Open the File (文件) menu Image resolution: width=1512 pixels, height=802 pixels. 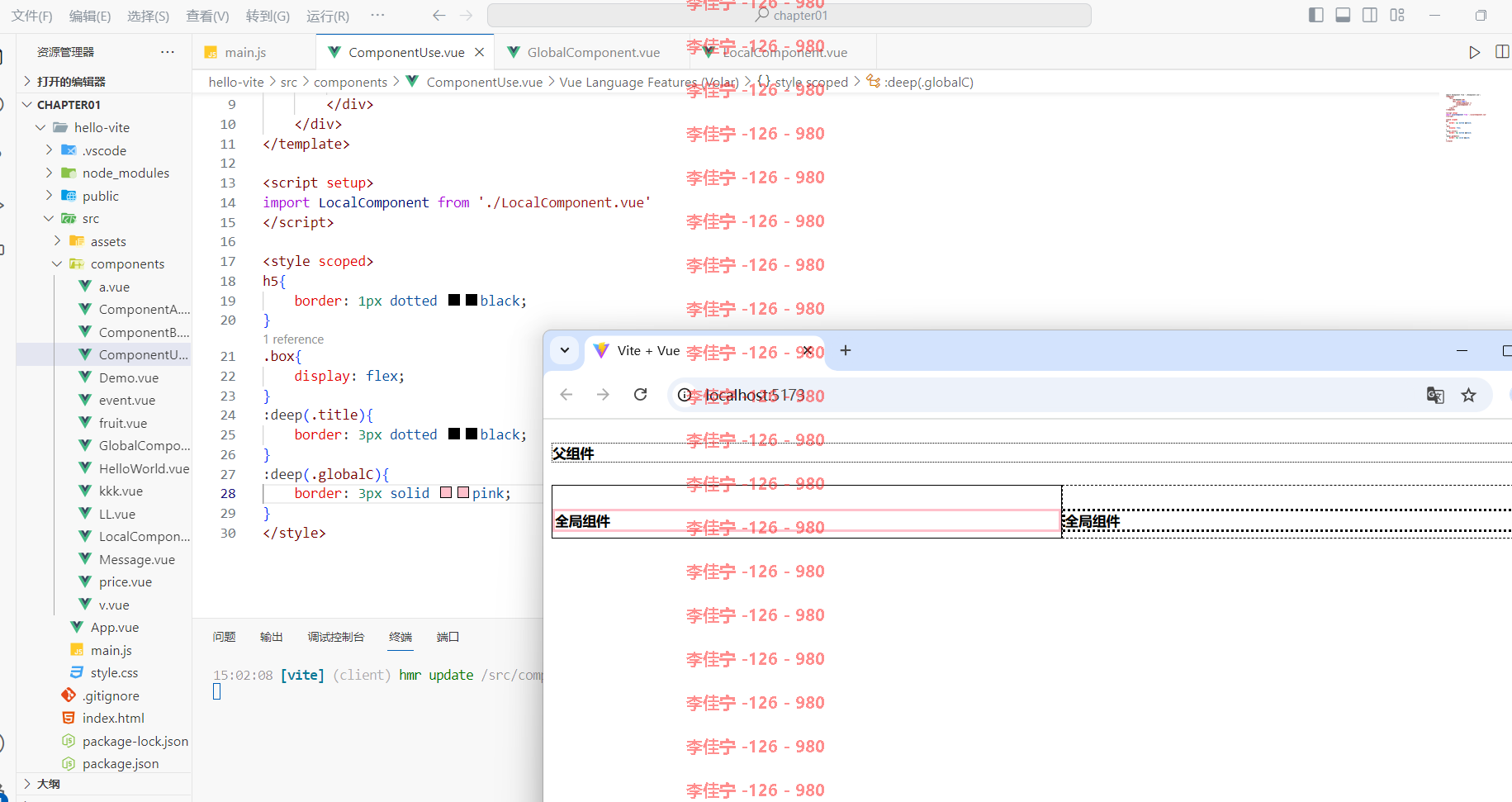[31, 16]
